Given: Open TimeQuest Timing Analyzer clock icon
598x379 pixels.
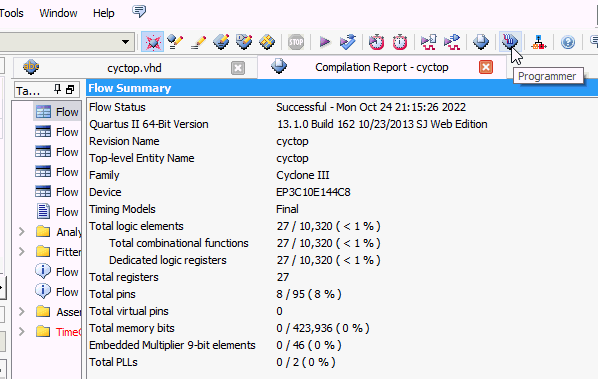Looking at the screenshot, I should pyautogui.click(x=376, y=42).
